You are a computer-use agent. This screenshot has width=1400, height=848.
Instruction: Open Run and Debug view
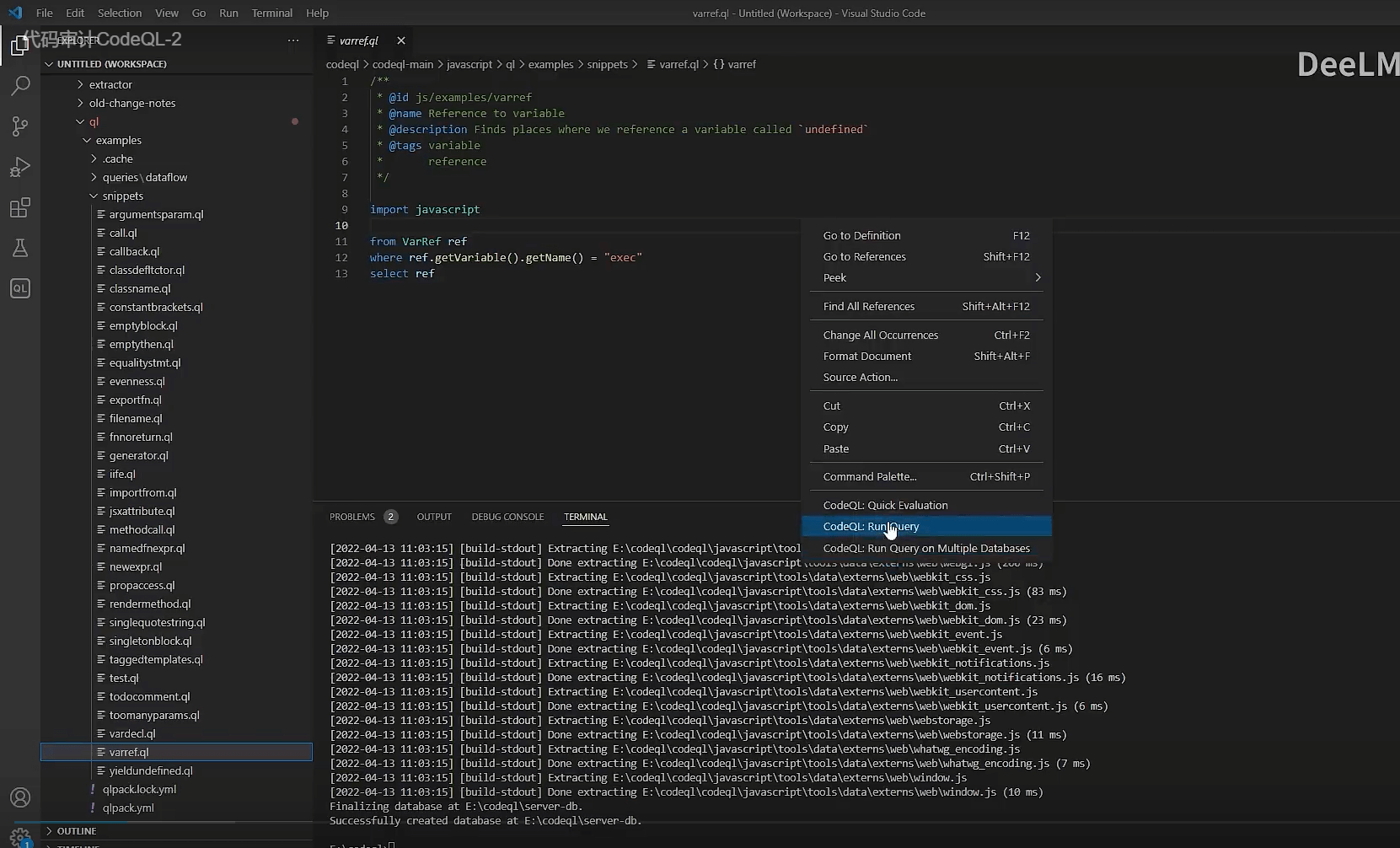20,167
